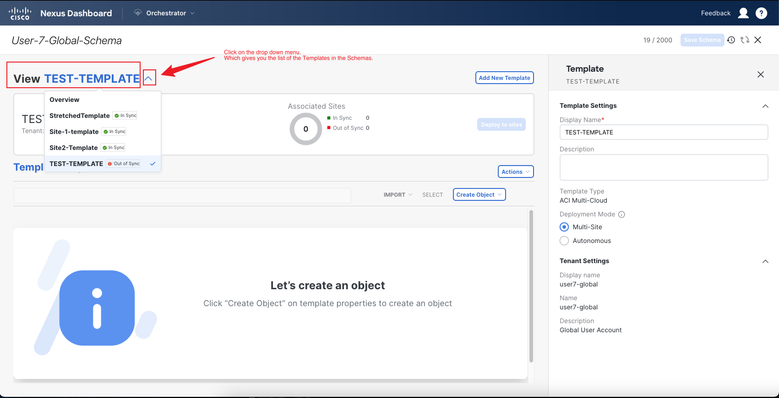This screenshot has height=398, width=779.
Task: Click the Description text area
Action: click(664, 167)
